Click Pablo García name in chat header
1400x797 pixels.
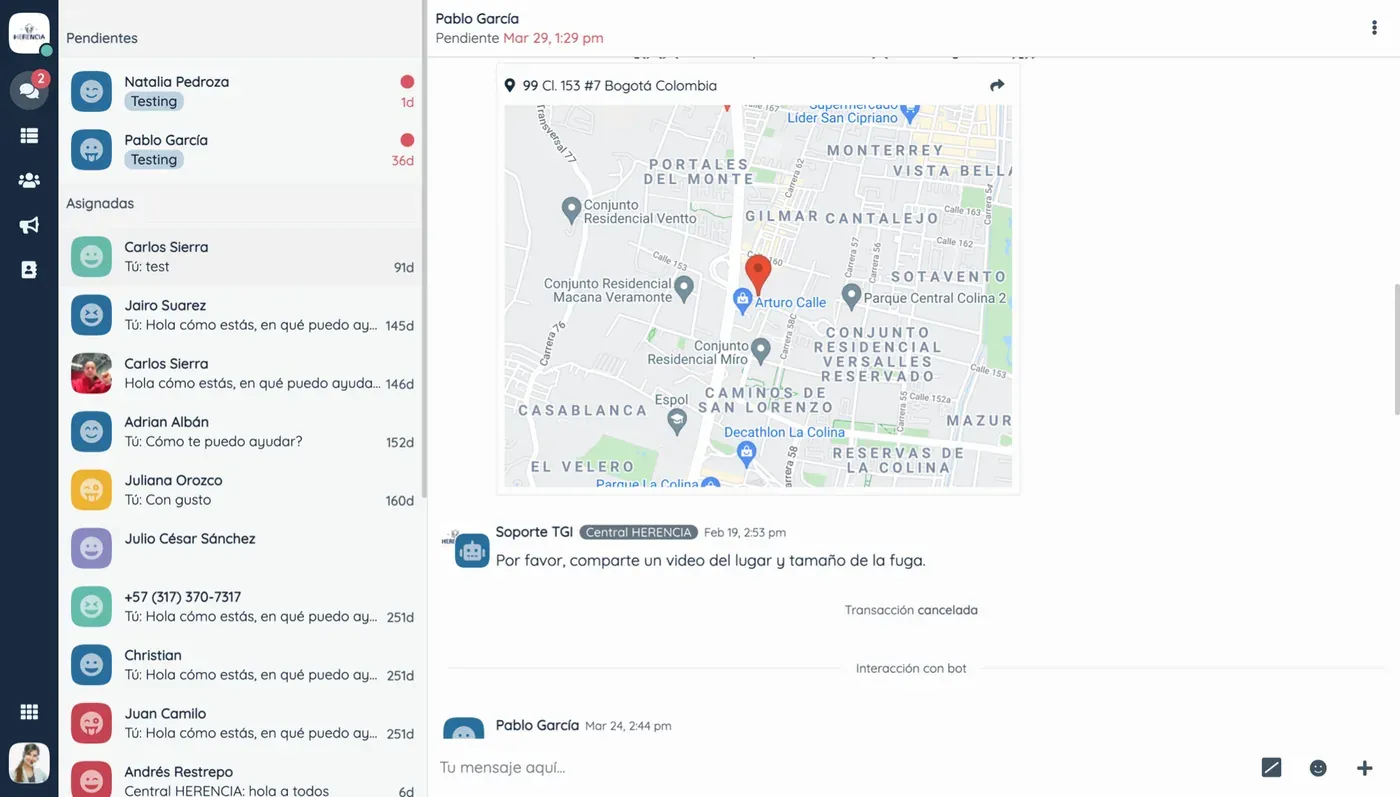point(477,19)
